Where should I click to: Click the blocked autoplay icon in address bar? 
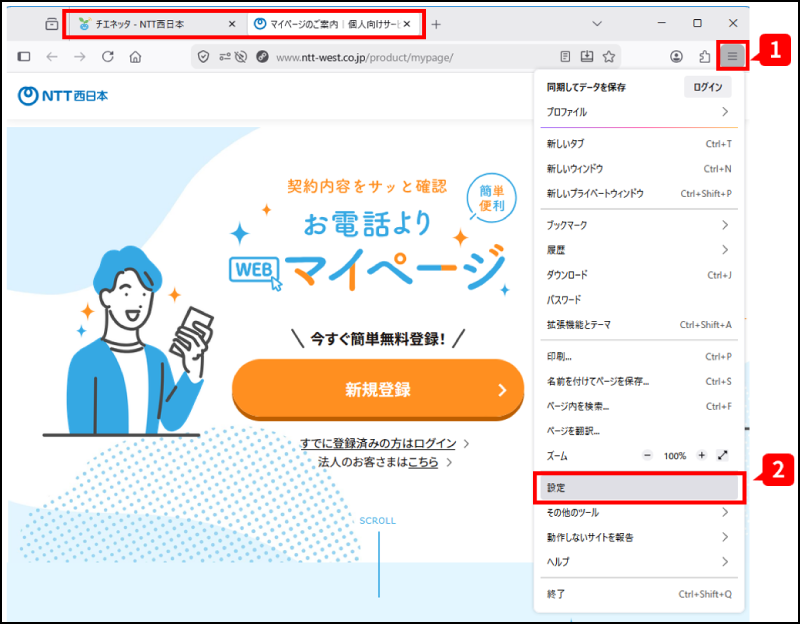coord(241,57)
